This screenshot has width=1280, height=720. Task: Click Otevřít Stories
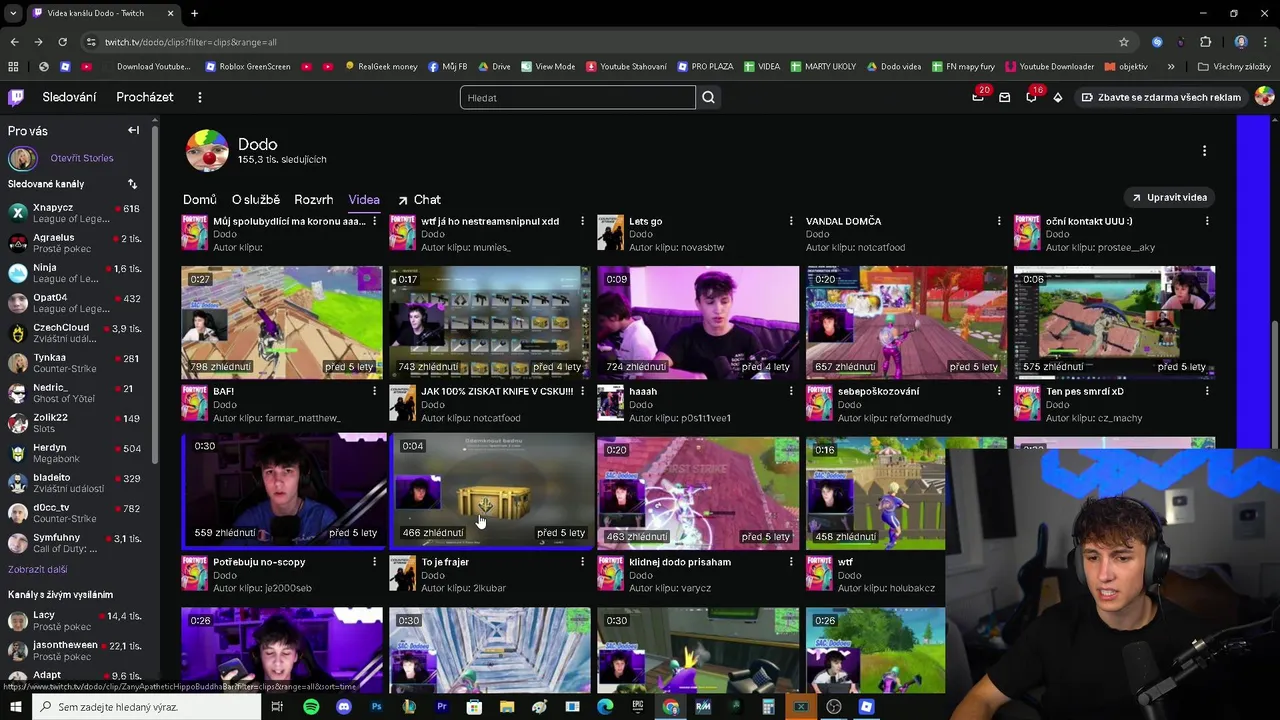pos(83,158)
